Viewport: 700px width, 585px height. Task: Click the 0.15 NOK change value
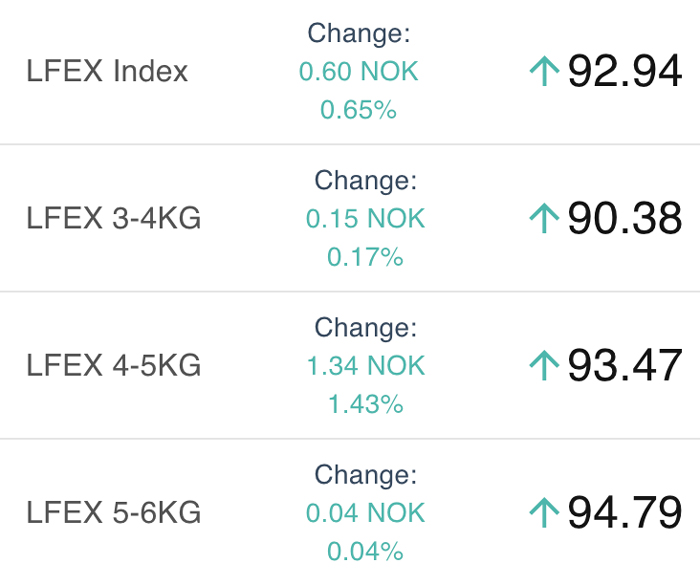click(366, 218)
